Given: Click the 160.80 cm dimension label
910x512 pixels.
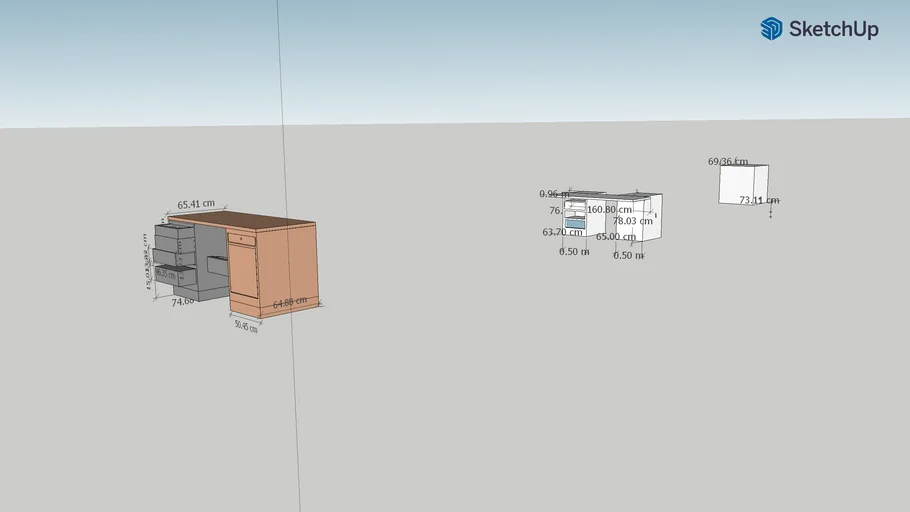Looking at the screenshot, I should 610,210.
